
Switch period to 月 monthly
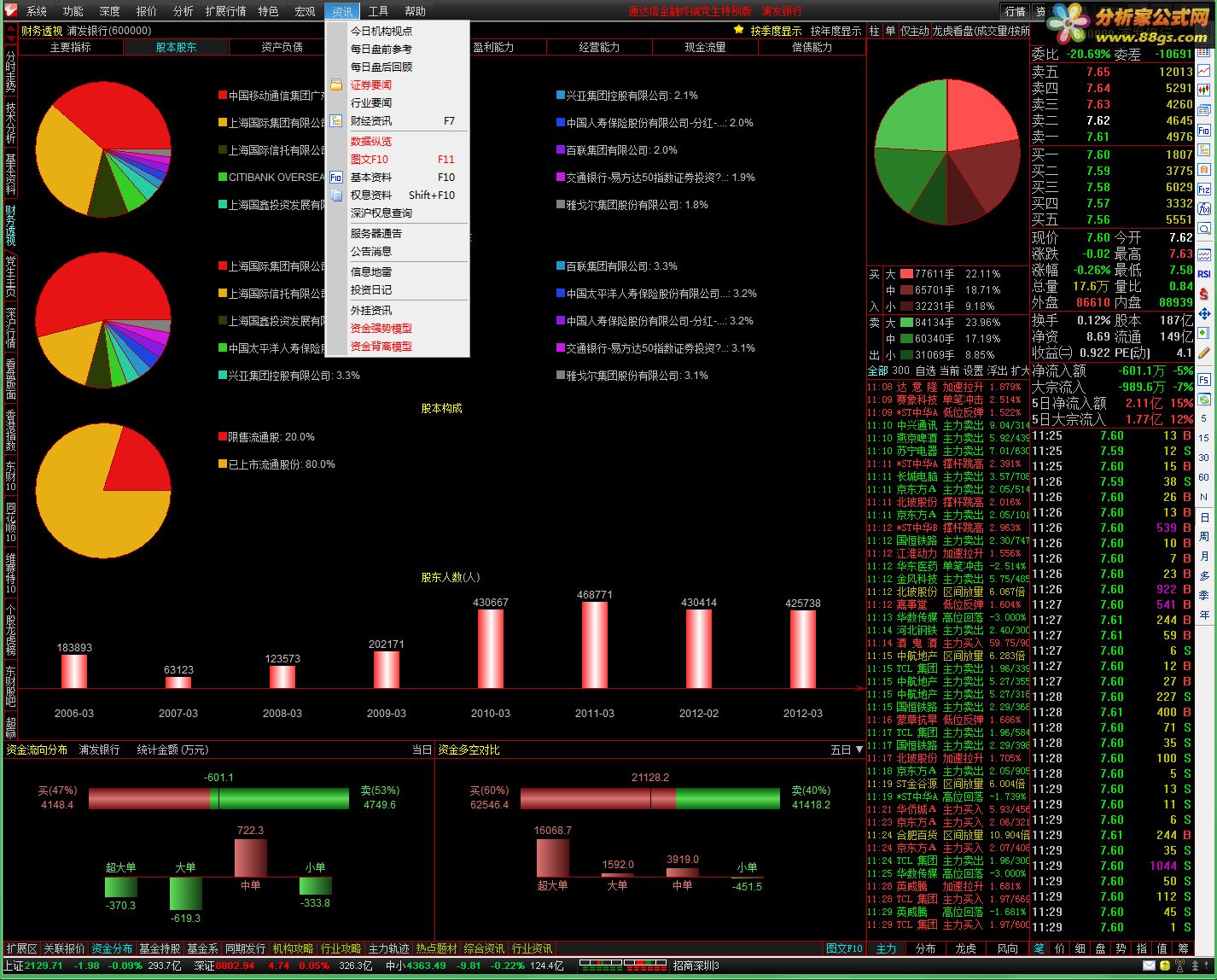pos(1204,557)
